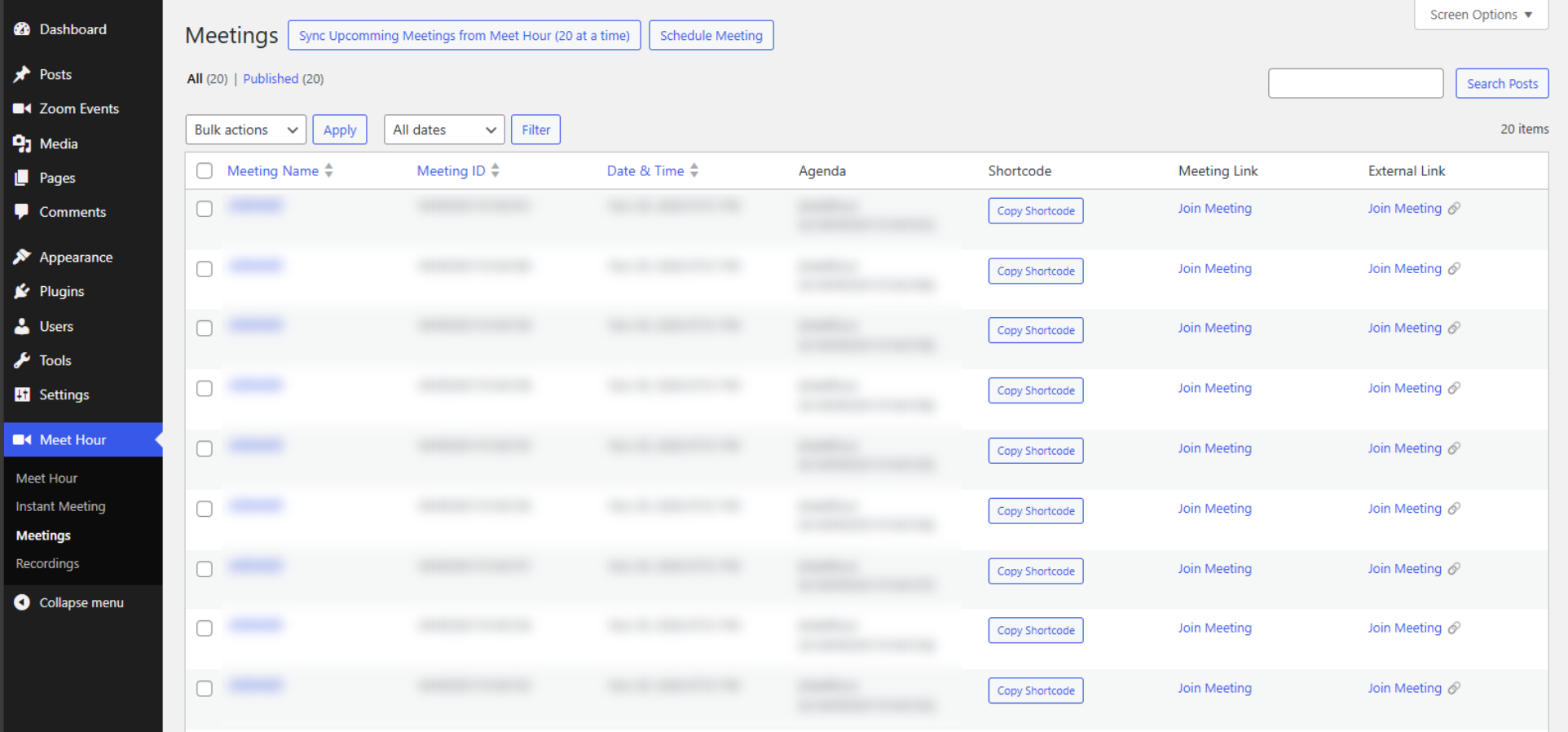Image resolution: width=1568 pixels, height=732 pixels.
Task: Check the sixth meeting row checkbox
Action: point(205,509)
